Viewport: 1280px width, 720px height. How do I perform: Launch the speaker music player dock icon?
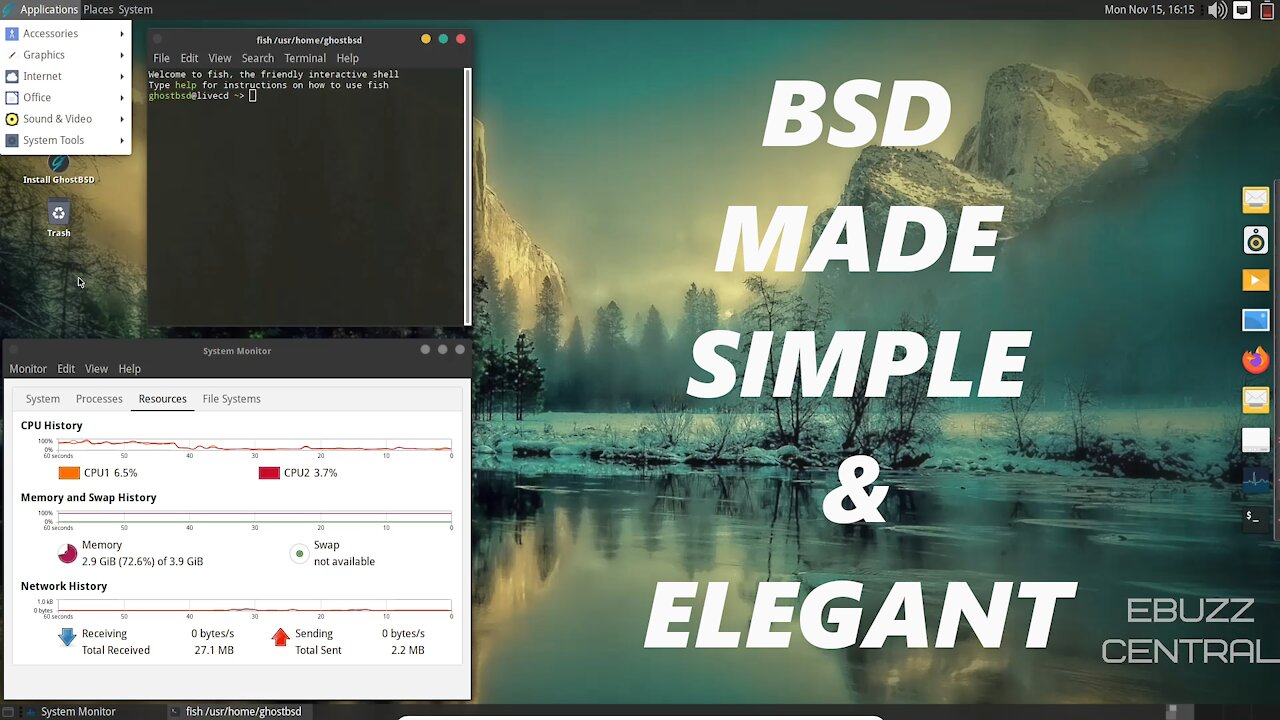(x=1255, y=240)
